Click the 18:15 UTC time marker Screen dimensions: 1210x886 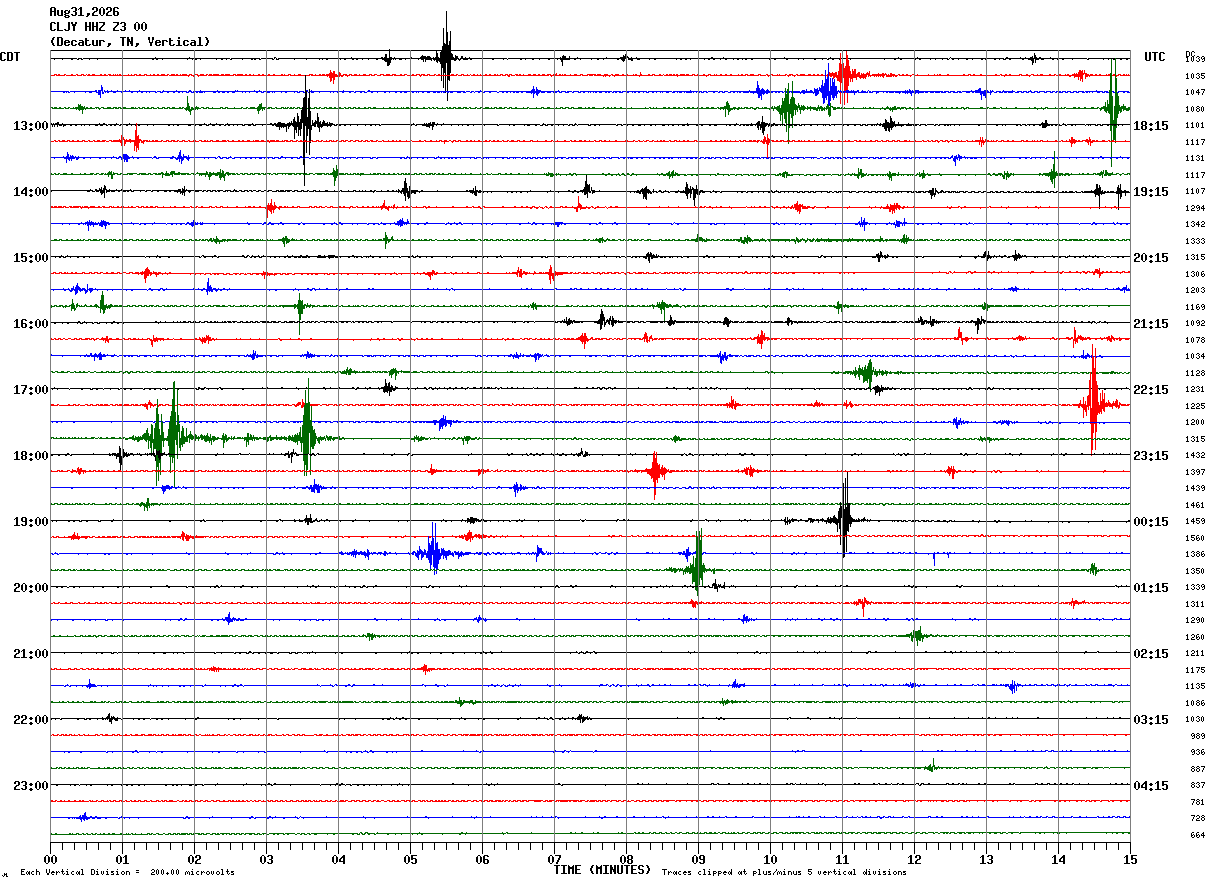click(1151, 126)
